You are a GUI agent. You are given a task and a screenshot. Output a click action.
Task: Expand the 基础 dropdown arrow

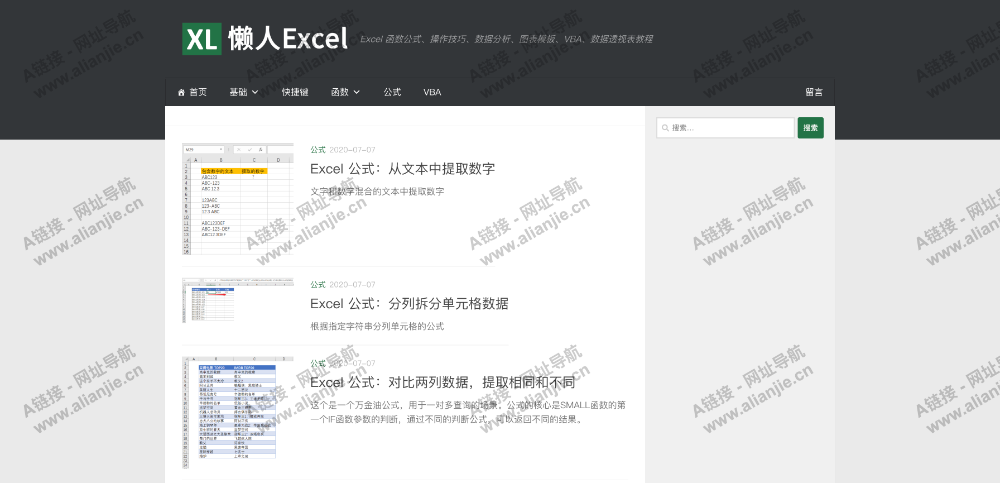(255, 93)
